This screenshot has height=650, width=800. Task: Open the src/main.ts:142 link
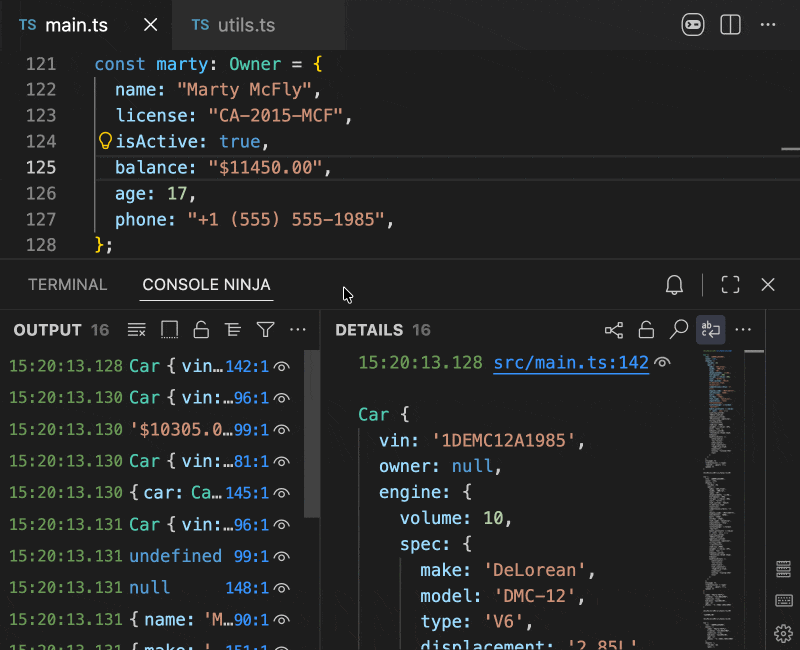coord(571,364)
